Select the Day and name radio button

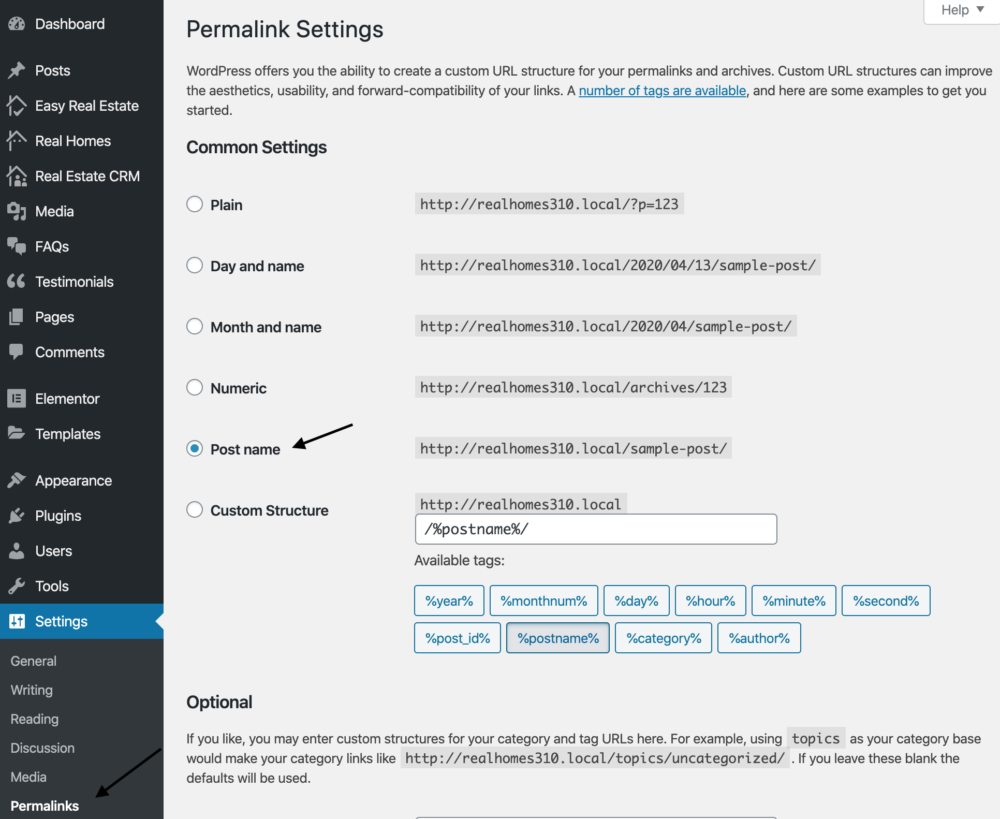click(195, 265)
